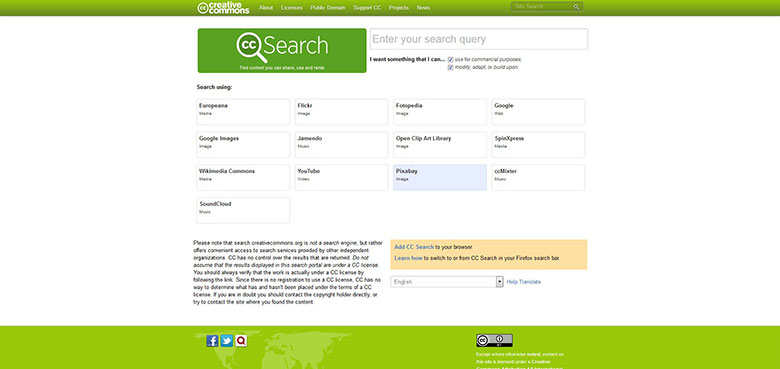
Task: Open the Facebook icon in footer
Action: (x=212, y=341)
